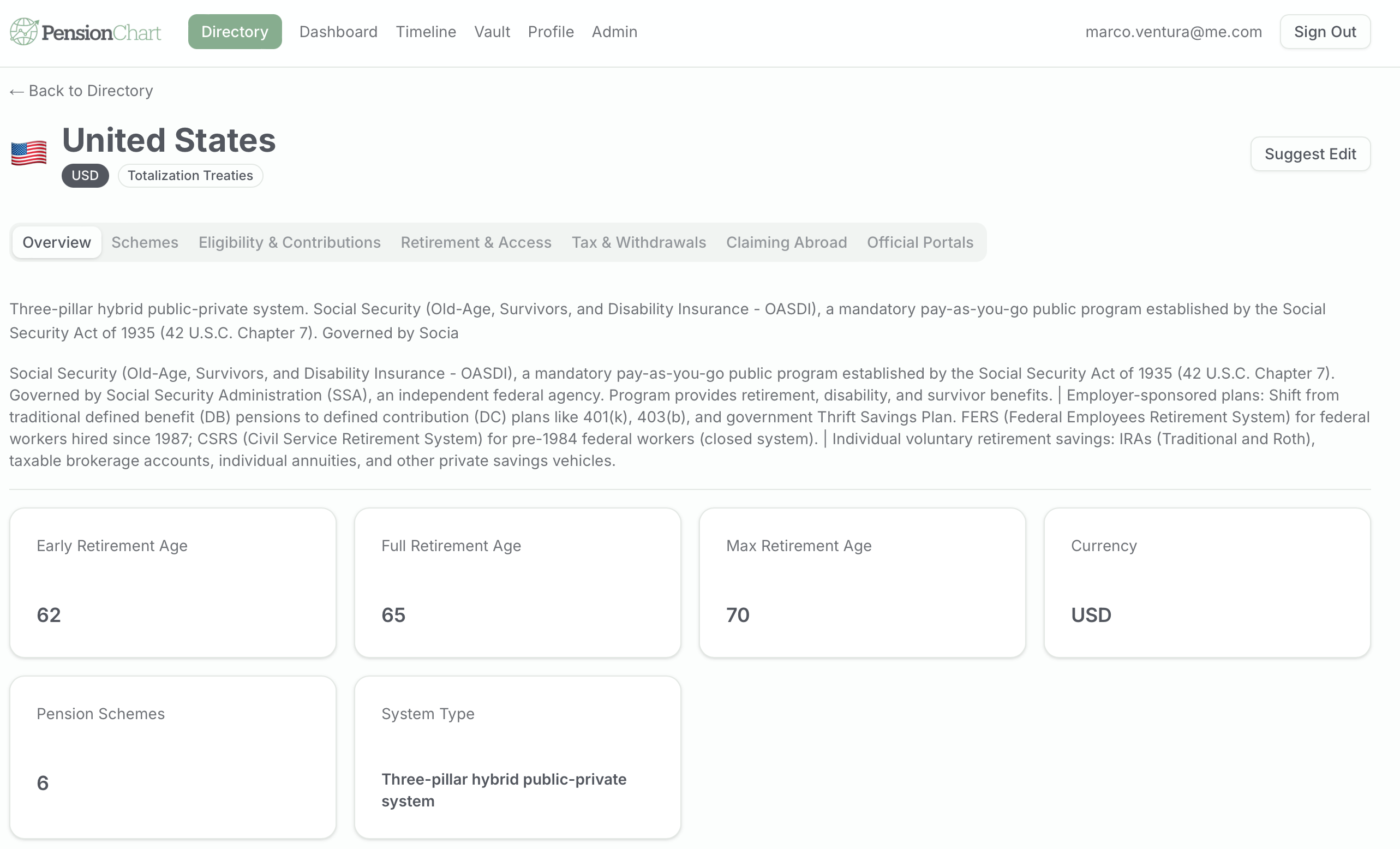This screenshot has width=1400, height=849.
Task: Click the Totalization Treaties tag
Action: [x=190, y=176]
